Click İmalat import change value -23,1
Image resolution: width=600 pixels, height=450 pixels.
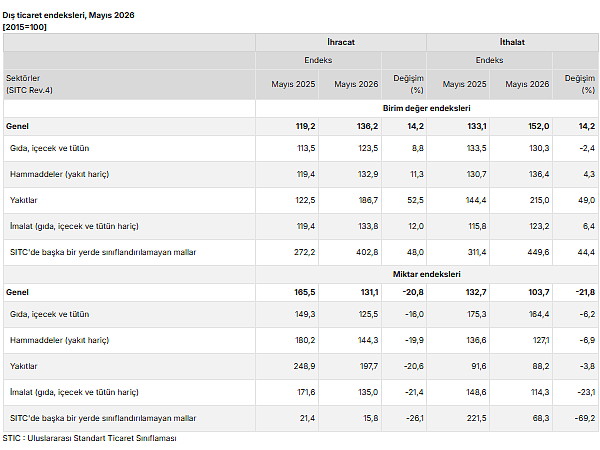585,392
